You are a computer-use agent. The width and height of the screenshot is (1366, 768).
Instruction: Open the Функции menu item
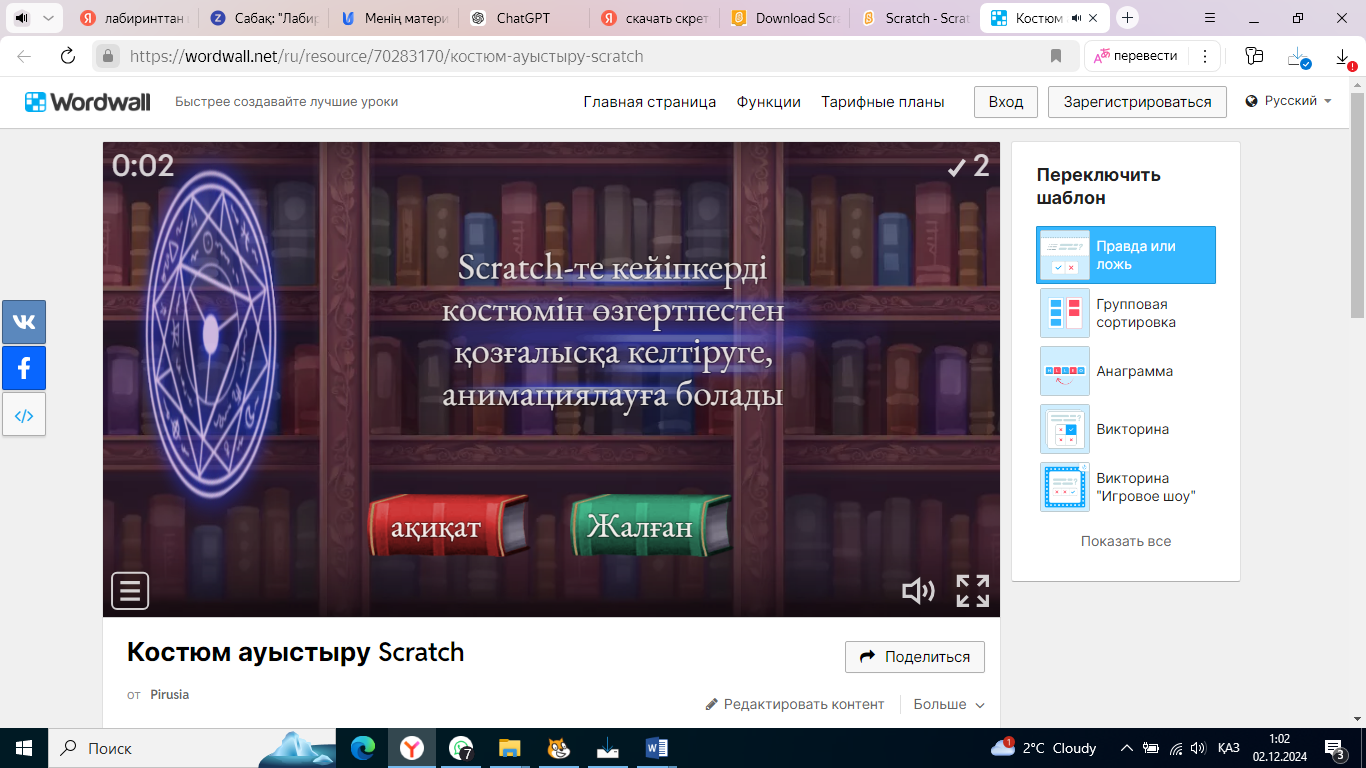coord(769,102)
